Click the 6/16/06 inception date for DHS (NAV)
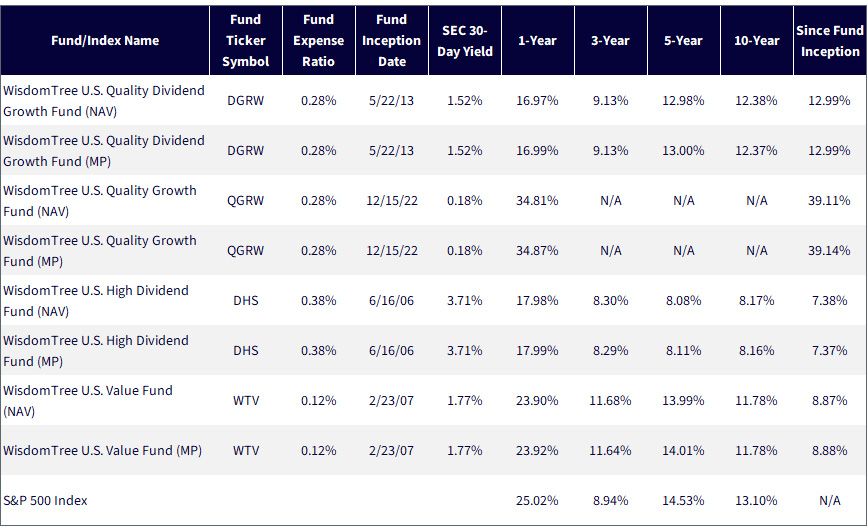The image size is (868, 532). pos(391,301)
